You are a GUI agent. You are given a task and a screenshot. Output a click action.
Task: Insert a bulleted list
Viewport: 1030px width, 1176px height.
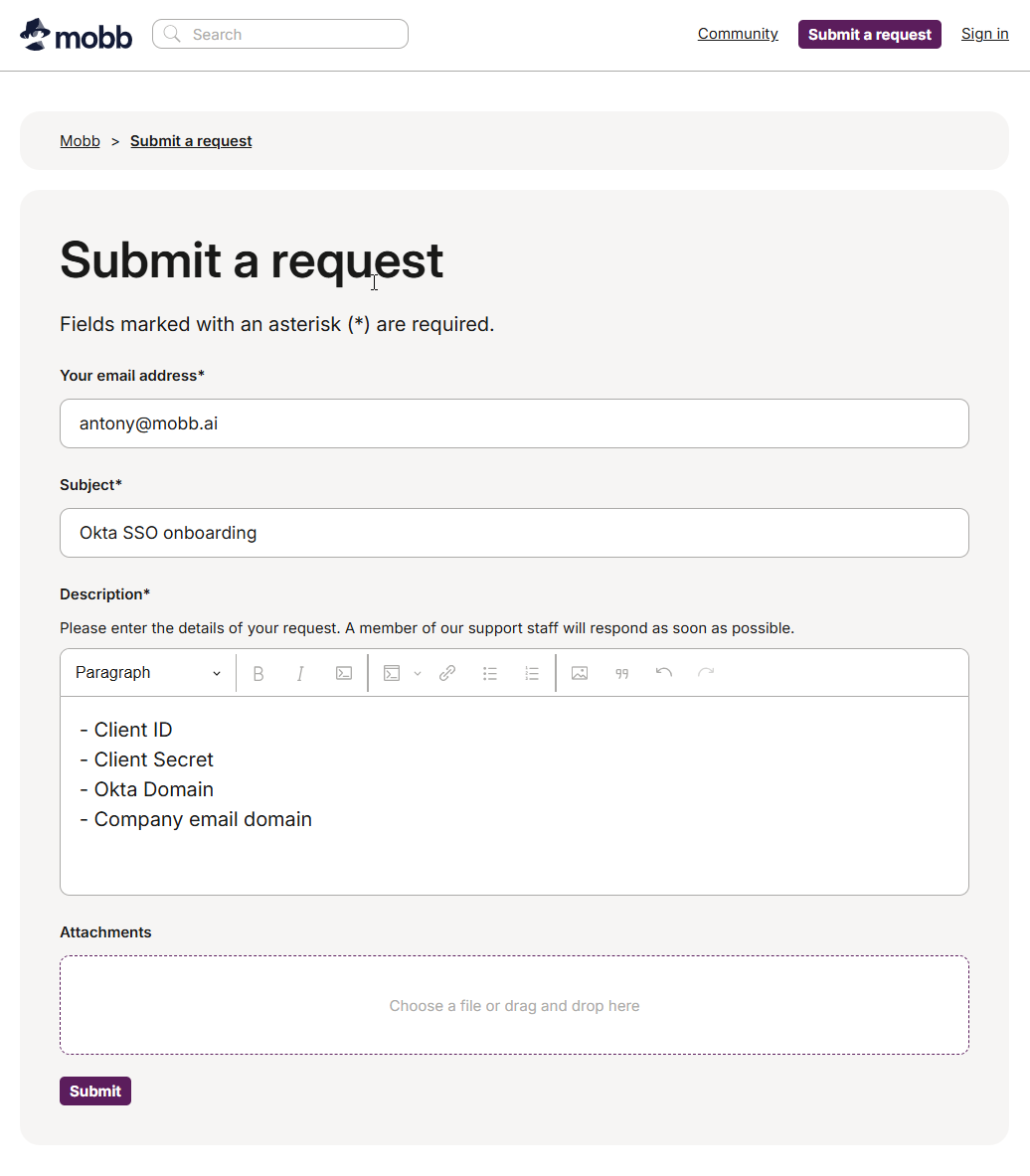click(x=490, y=673)
